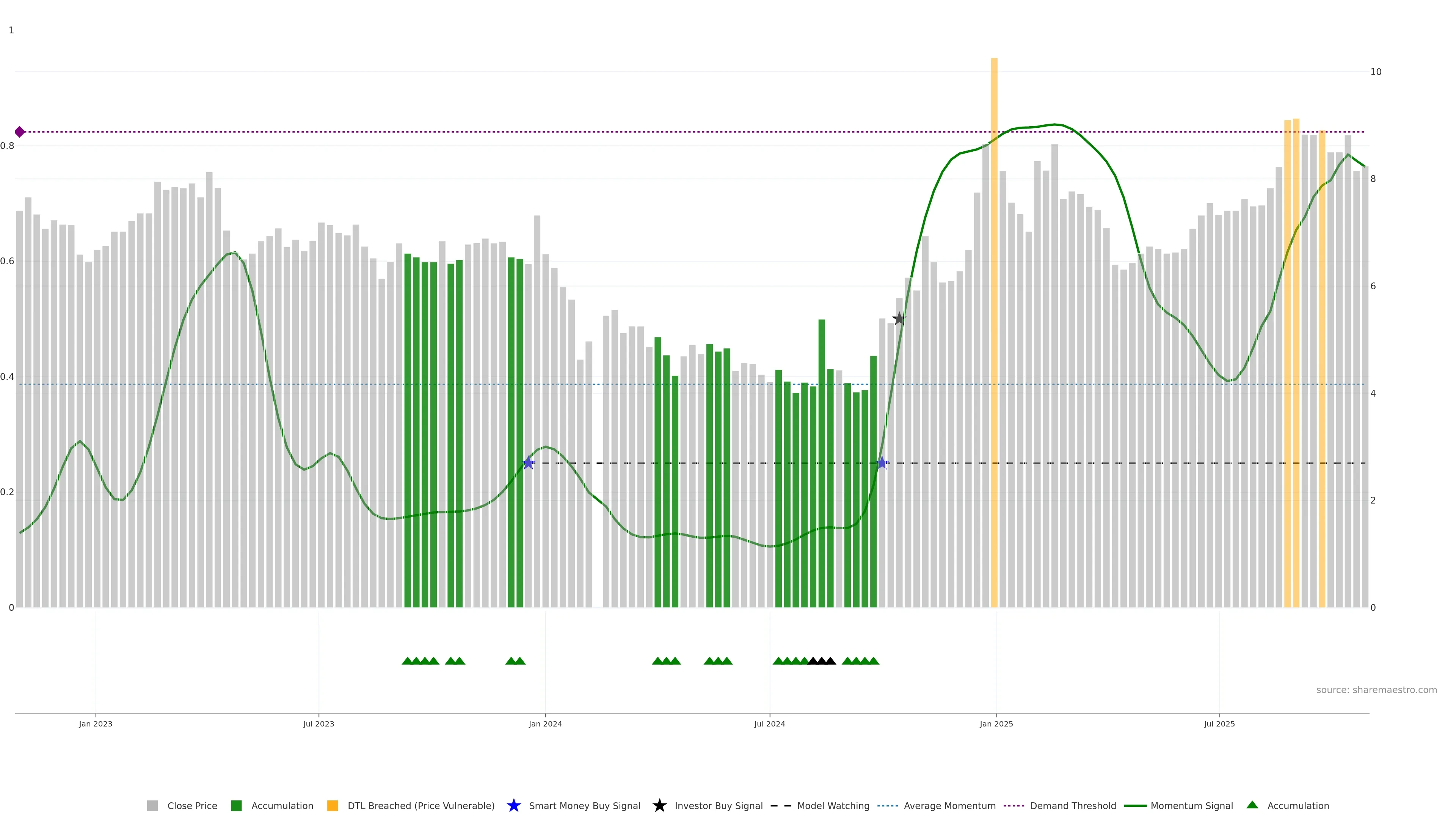
Task: Click the orange DTL Breached legend swatch
Action: pos(333,805)
